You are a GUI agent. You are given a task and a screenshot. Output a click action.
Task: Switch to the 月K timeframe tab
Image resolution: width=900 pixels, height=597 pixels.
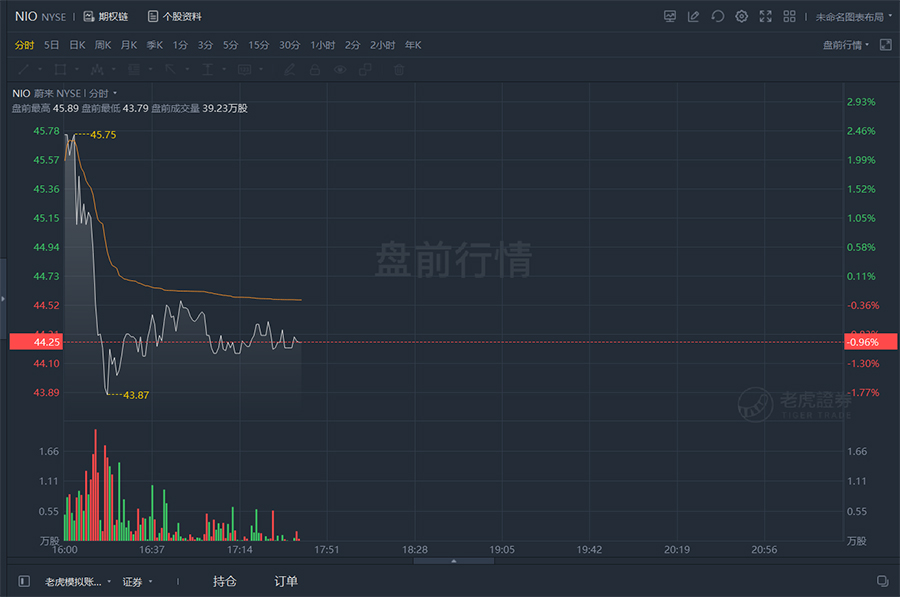(x=129, y=45)
